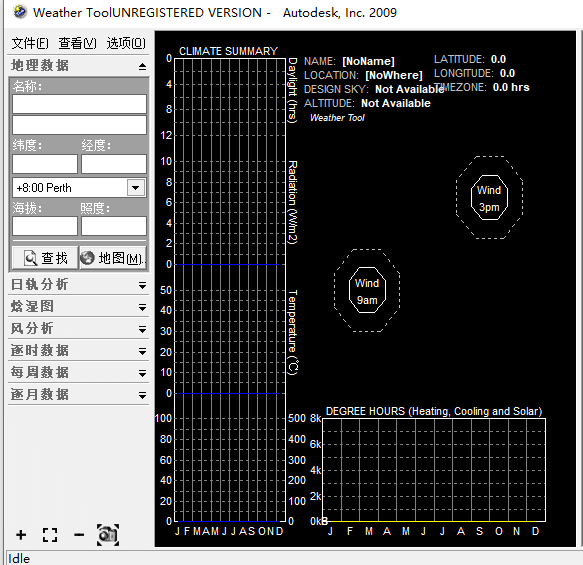Screen dimensions: 583x565
Task: Click the Idle status bar text
Action: 19,558
